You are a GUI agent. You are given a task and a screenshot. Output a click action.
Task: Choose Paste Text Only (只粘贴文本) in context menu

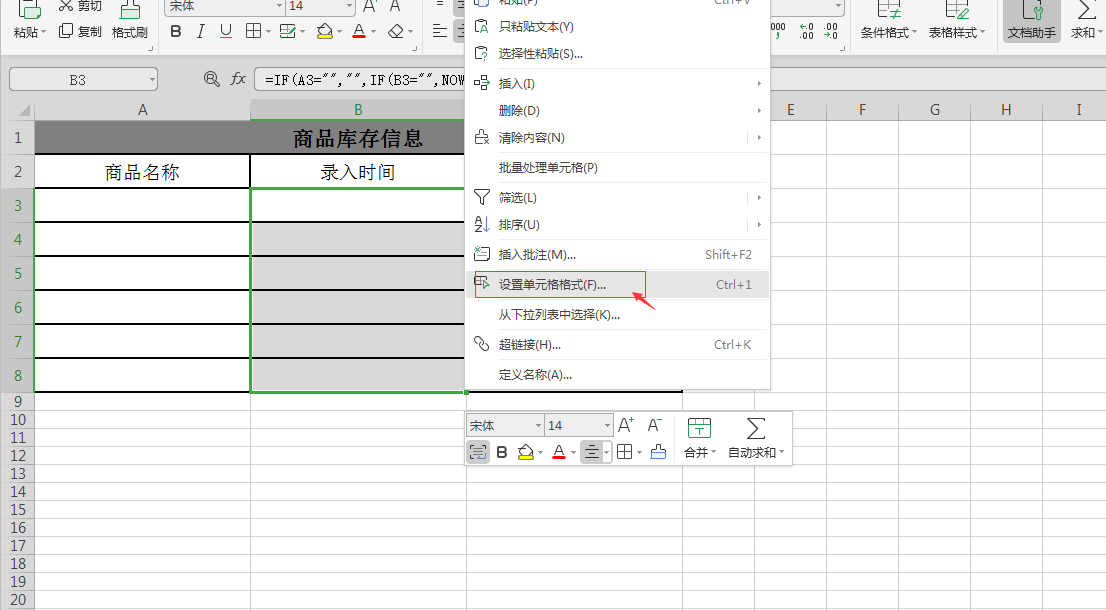click(617, 27)
